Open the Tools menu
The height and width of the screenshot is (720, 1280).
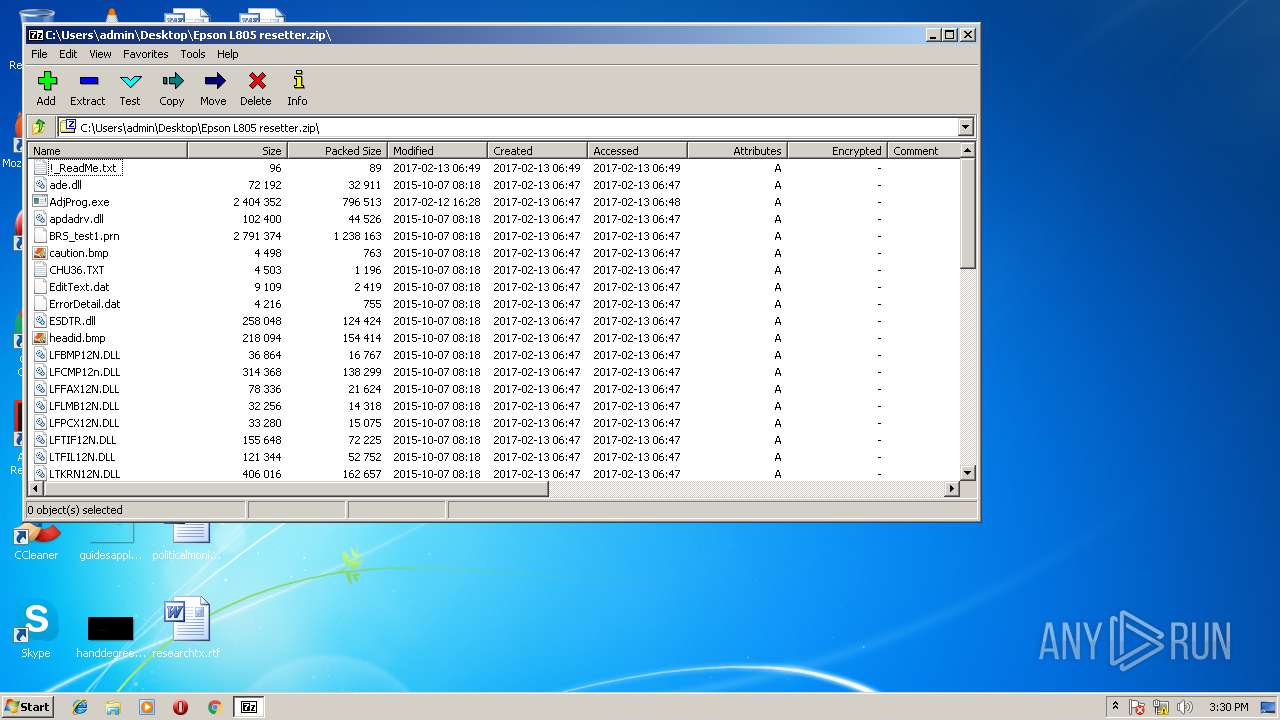coord(193,54)
